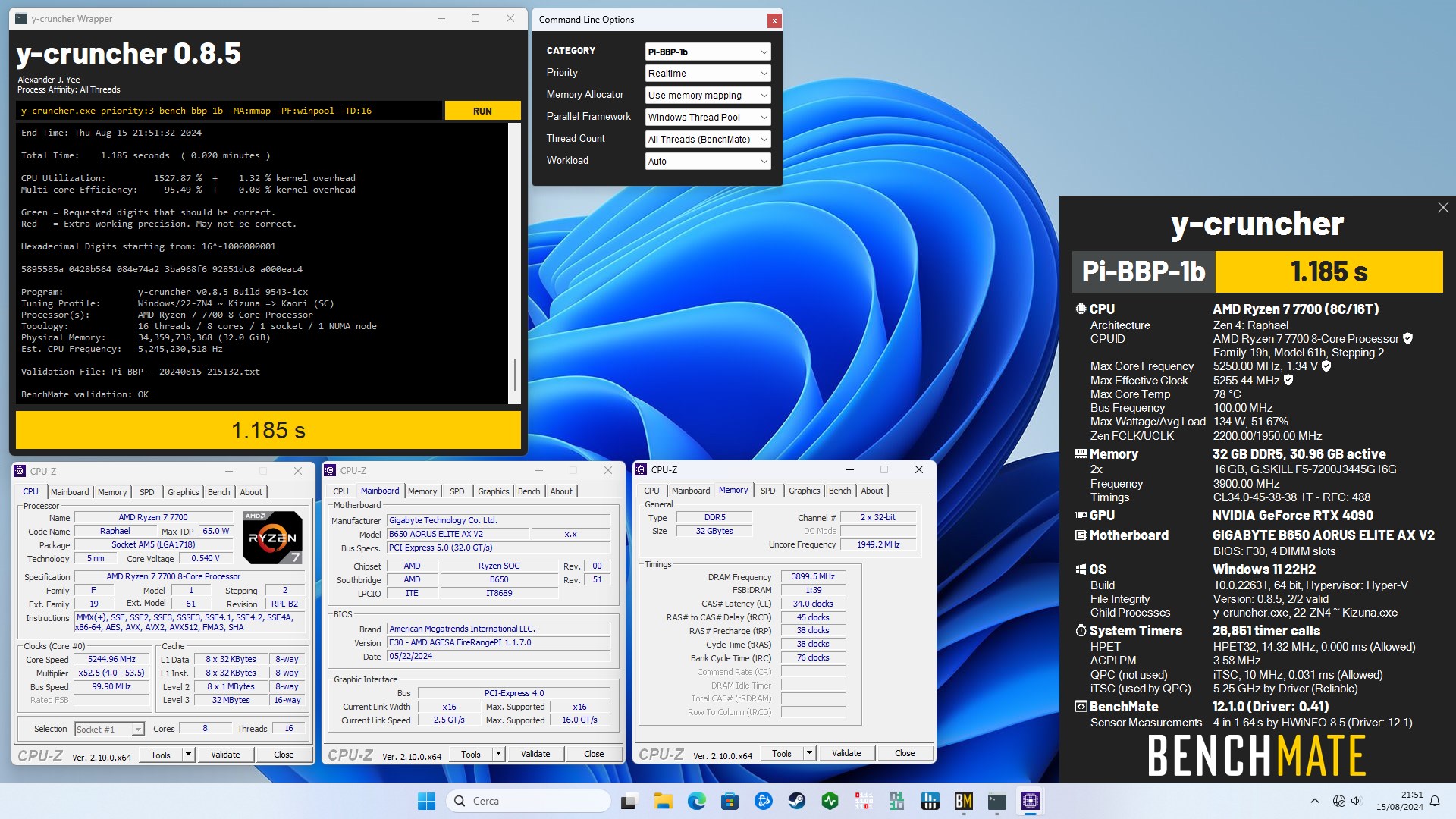Click the CPU section icon in BenchMate panel
The image size is (1456, 819).
[1081, 309]
